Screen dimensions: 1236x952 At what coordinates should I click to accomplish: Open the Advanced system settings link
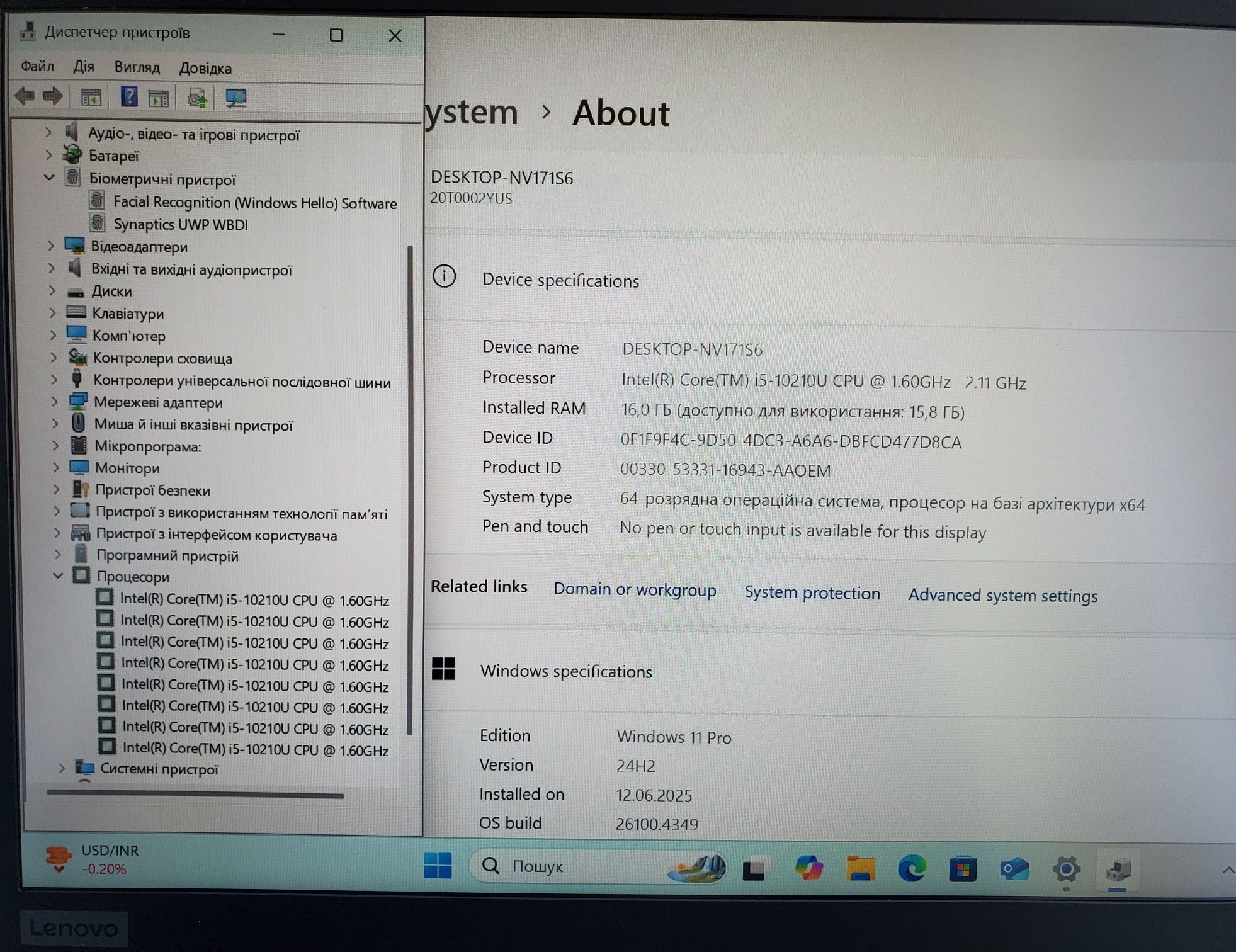(x=1003, y=595)
